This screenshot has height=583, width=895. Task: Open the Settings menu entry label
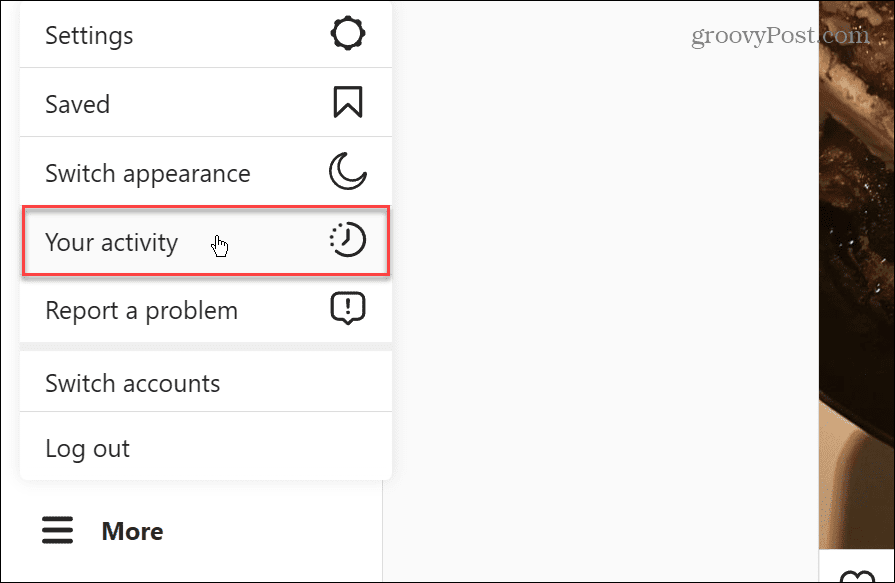coord(89,35)
